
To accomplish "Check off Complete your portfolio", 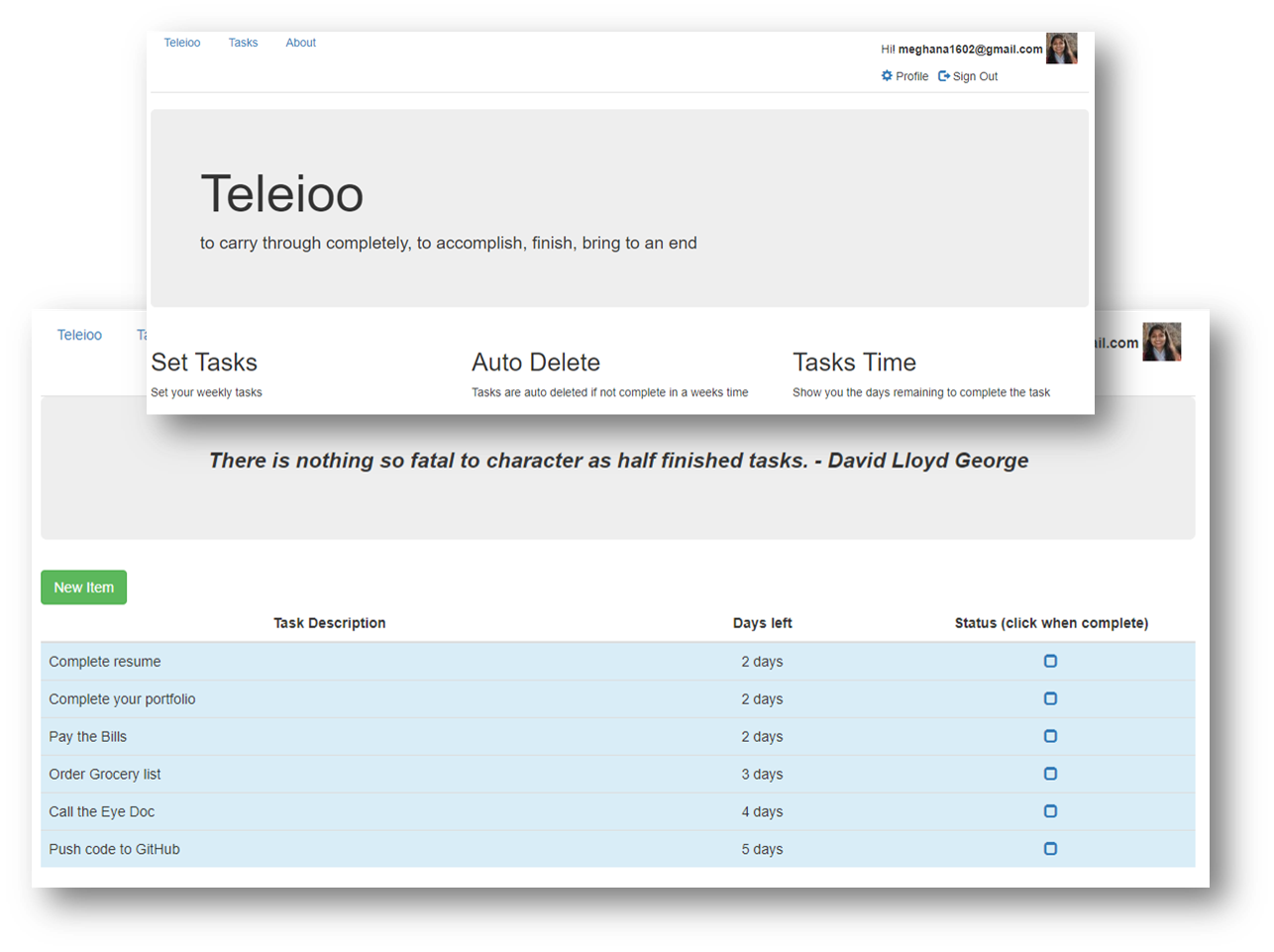I will tap(1050, 698).
